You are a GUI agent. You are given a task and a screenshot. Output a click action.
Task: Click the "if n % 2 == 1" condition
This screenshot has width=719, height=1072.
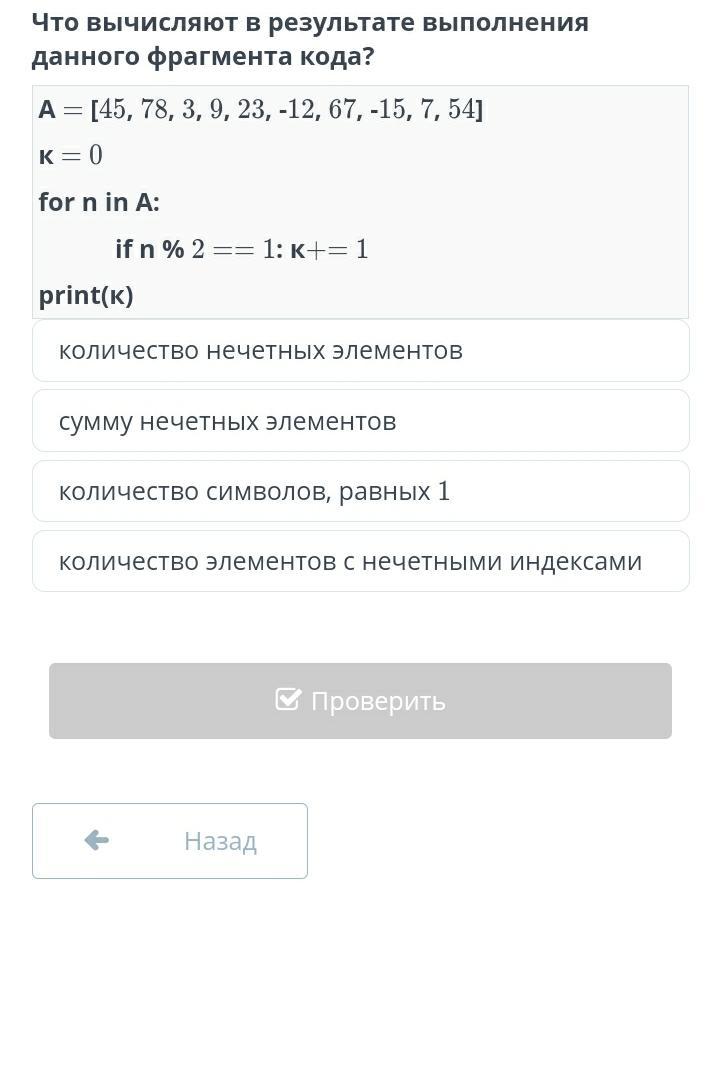pos(195,249)
